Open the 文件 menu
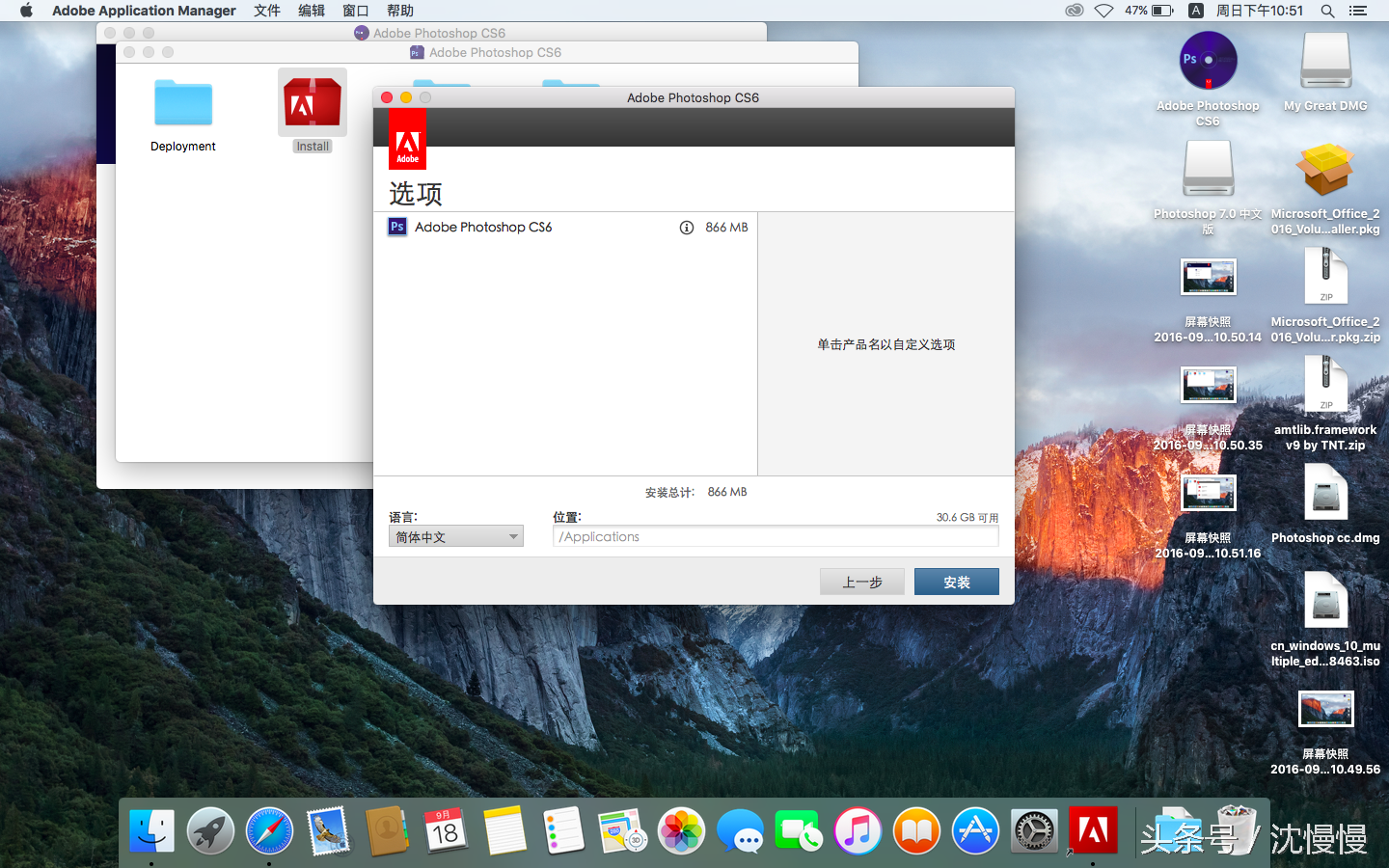1389x868 pixels. 267,11
